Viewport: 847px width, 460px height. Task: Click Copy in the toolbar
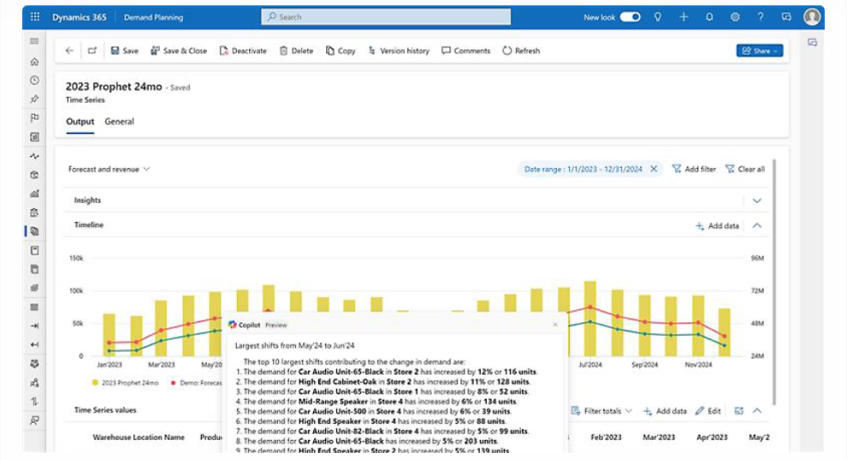341,51
